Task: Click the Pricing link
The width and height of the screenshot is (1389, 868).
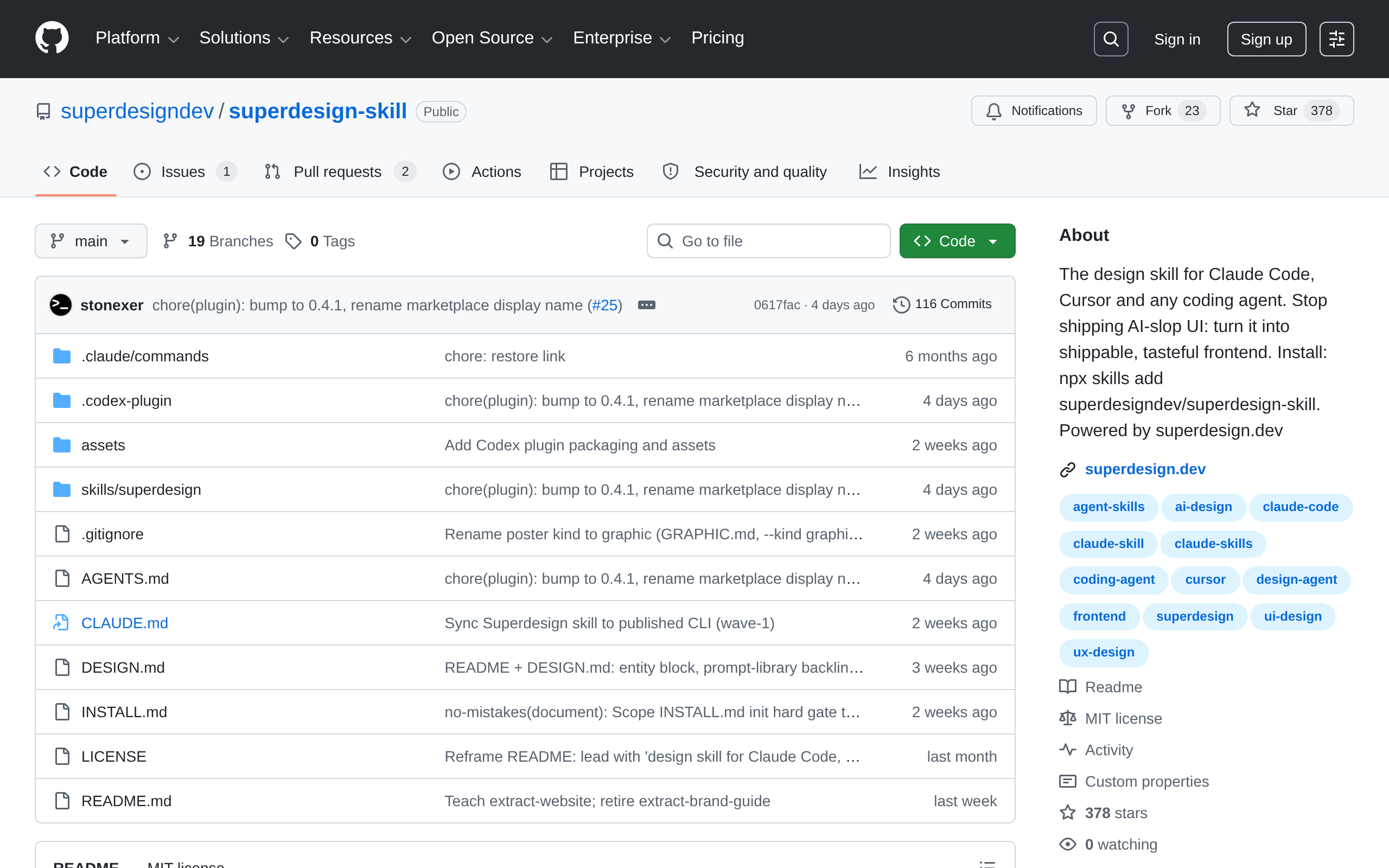Action: pyautogui.click(x=717, y=38)
